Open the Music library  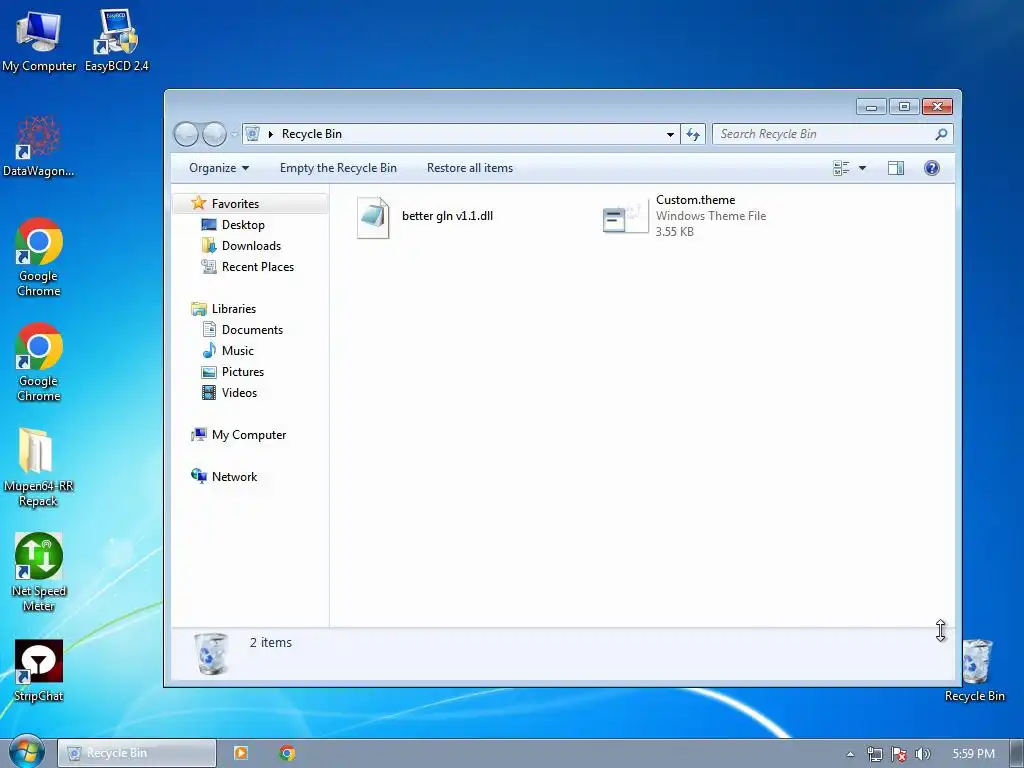pyautogui.click(x=237, y=351)
